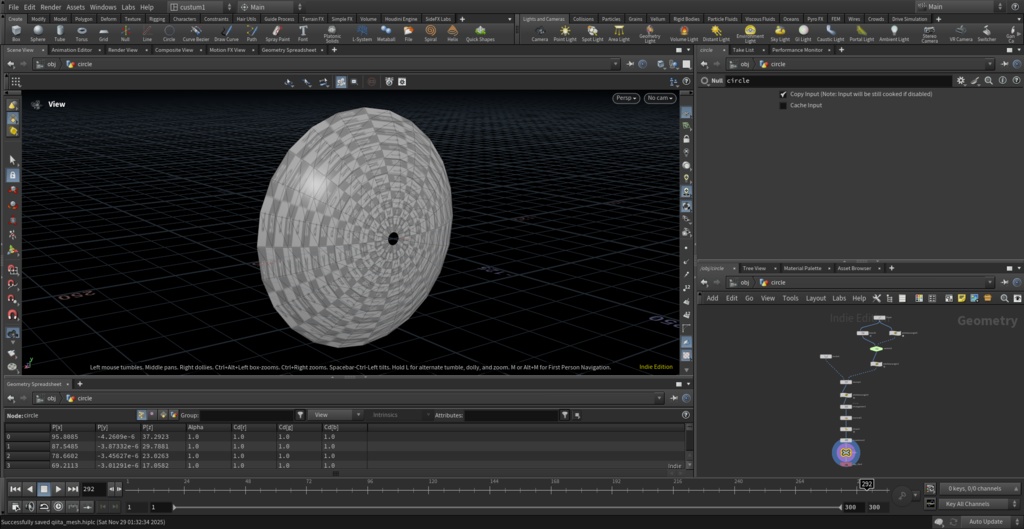Add a Point Light from the shelf
This screenshot has height=529, width=1024.
pos(565,33)
